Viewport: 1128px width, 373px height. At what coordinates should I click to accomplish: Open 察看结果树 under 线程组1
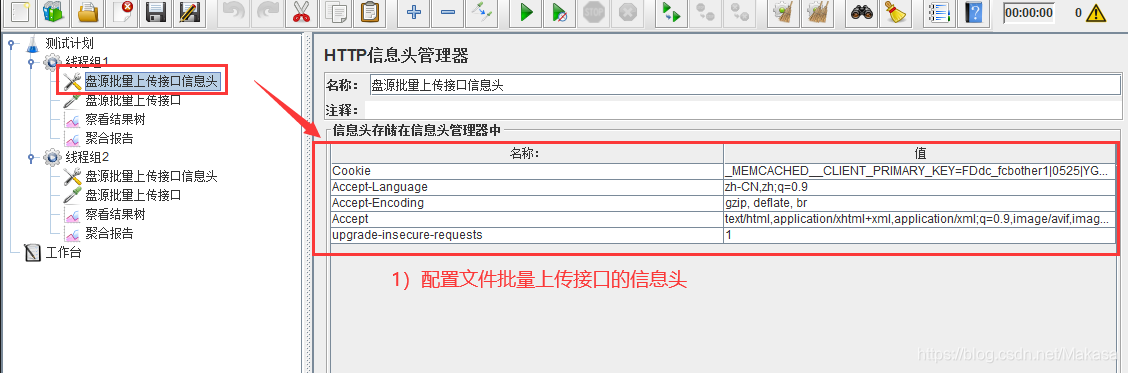pos(115,119)
